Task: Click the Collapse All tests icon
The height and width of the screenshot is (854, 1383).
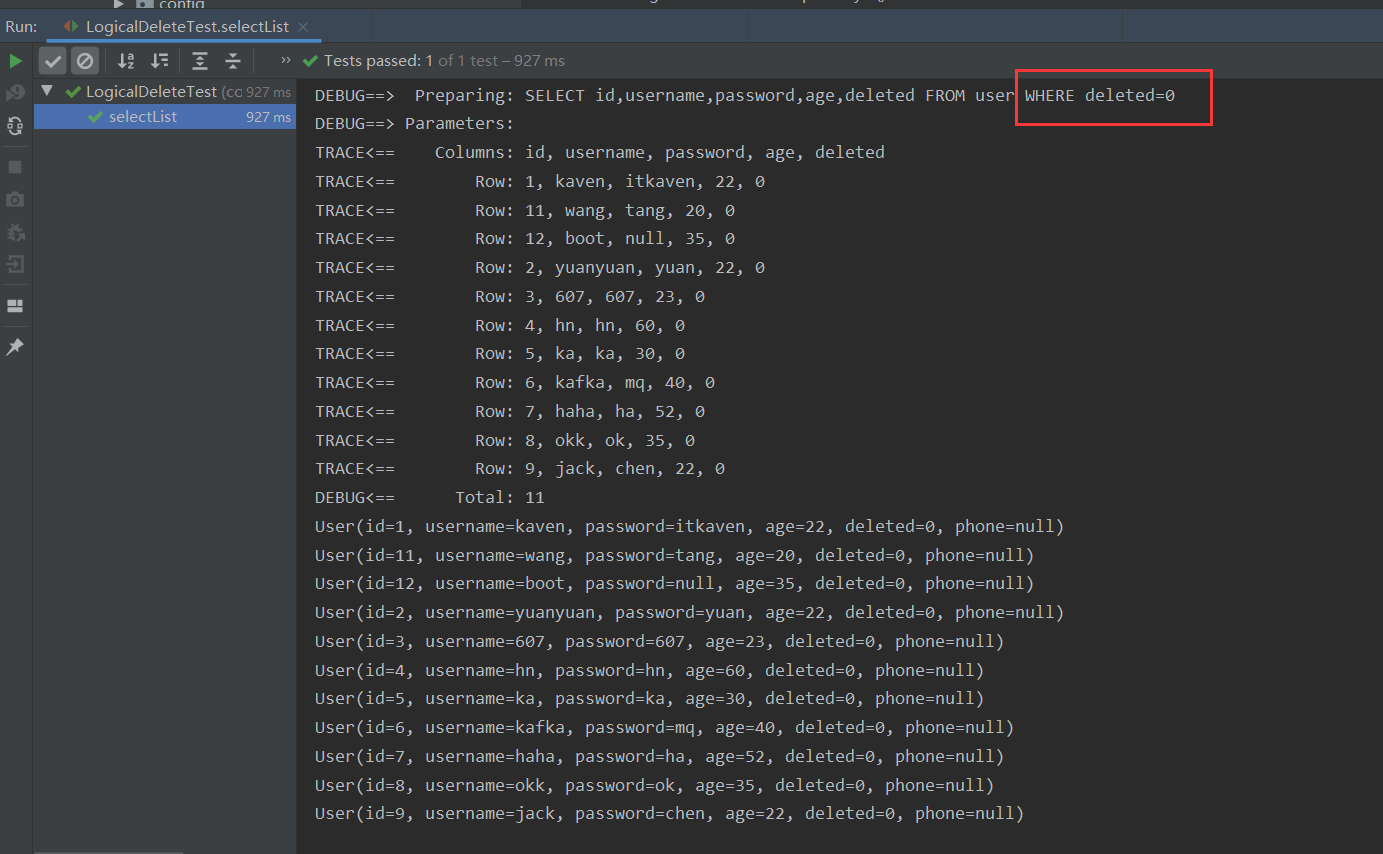Action: pos(233,61)
